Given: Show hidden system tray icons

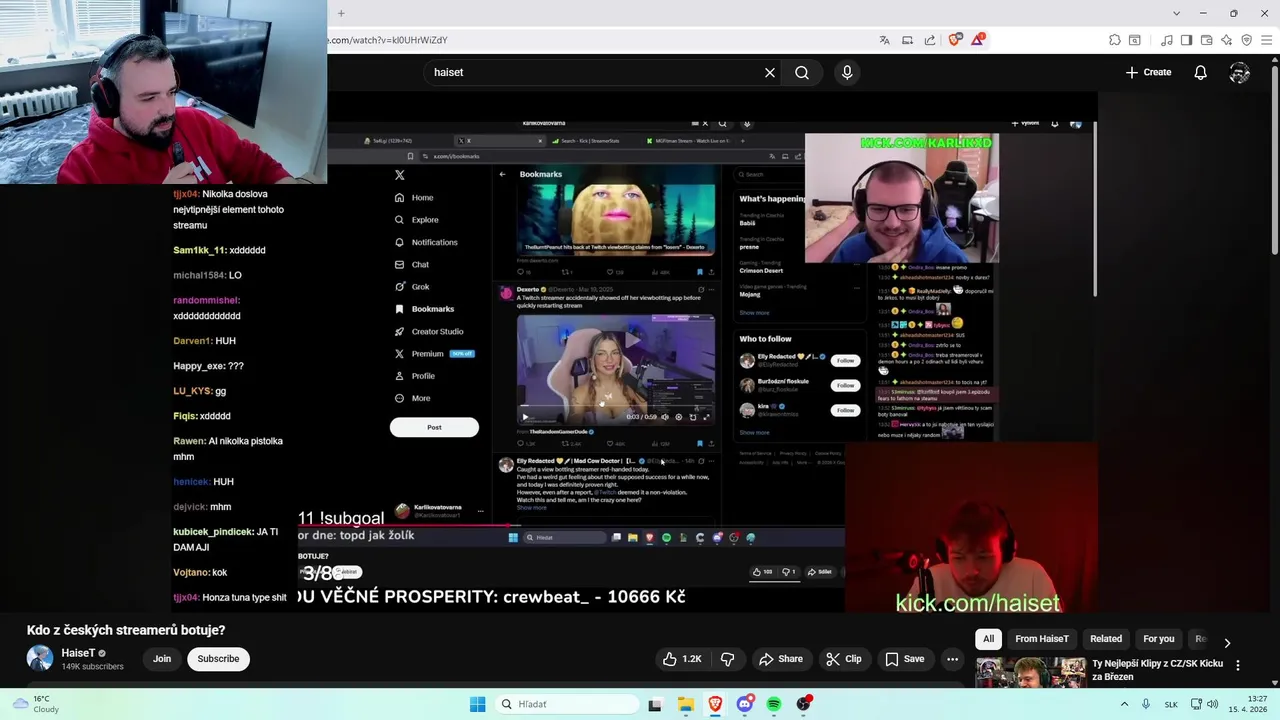Looking at the screenshot, I should [1124, 704].
